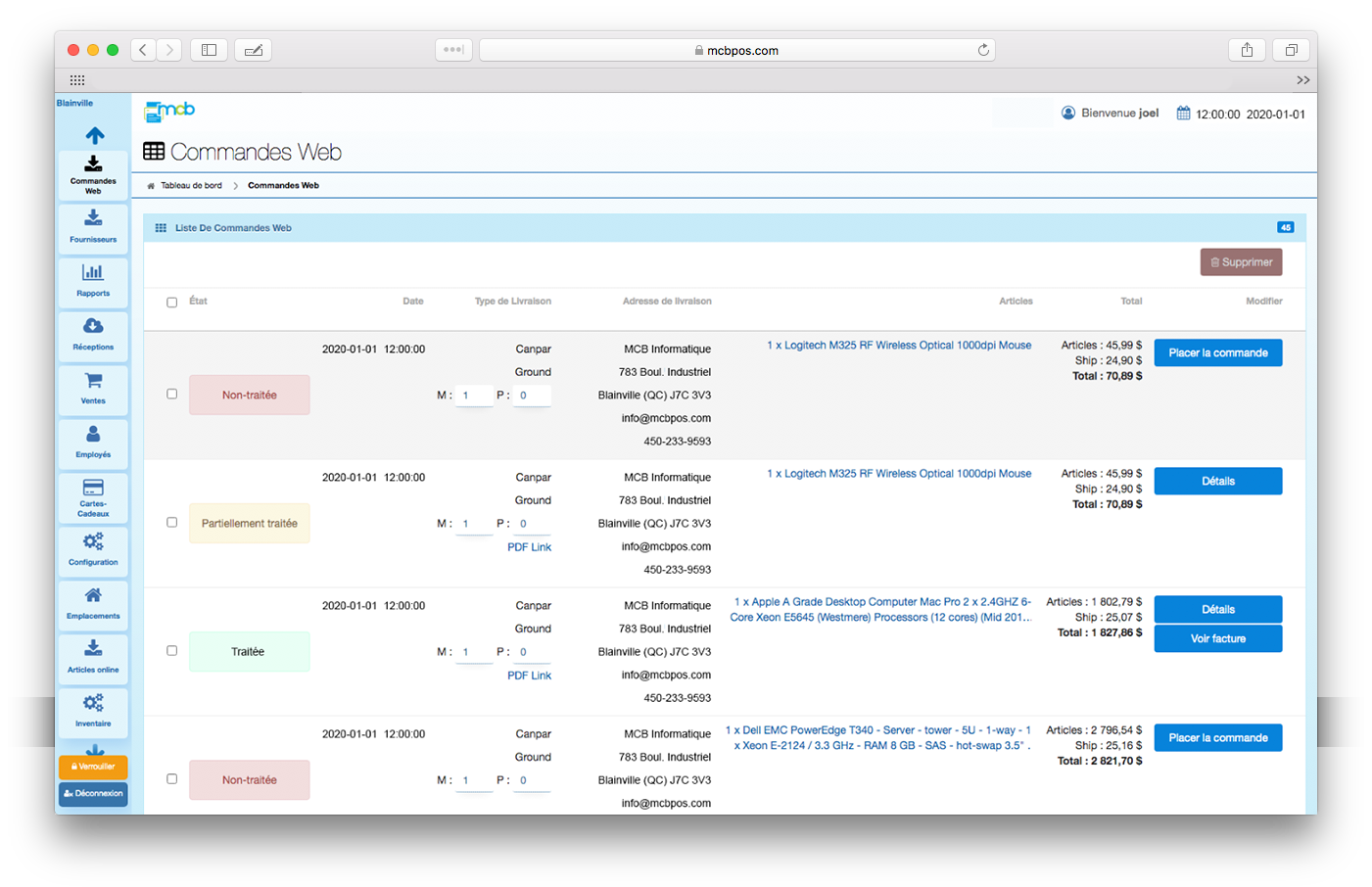Click the Date column header

(413, 302)
